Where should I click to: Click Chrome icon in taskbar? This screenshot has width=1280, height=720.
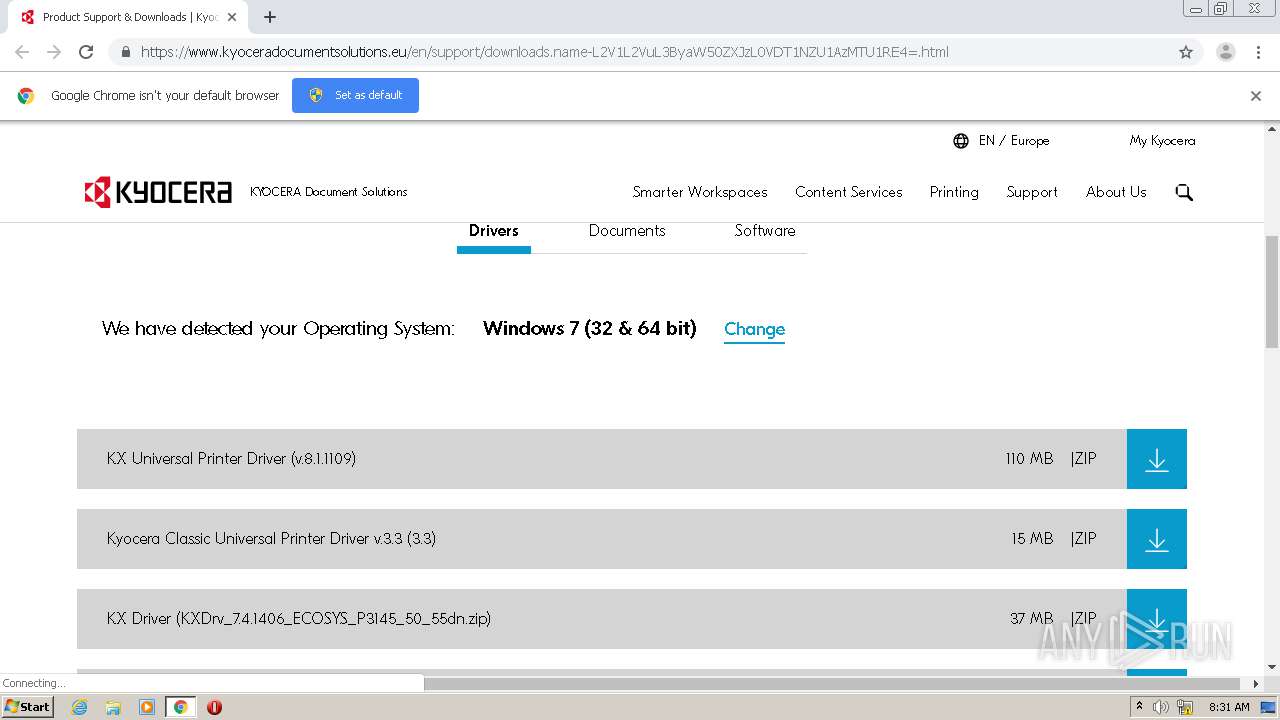tap(181, 707)
